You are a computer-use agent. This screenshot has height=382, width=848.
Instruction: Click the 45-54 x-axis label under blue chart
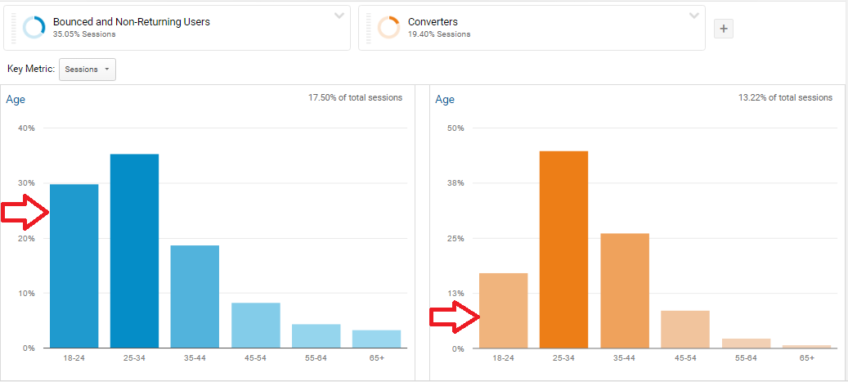point(255,358)
